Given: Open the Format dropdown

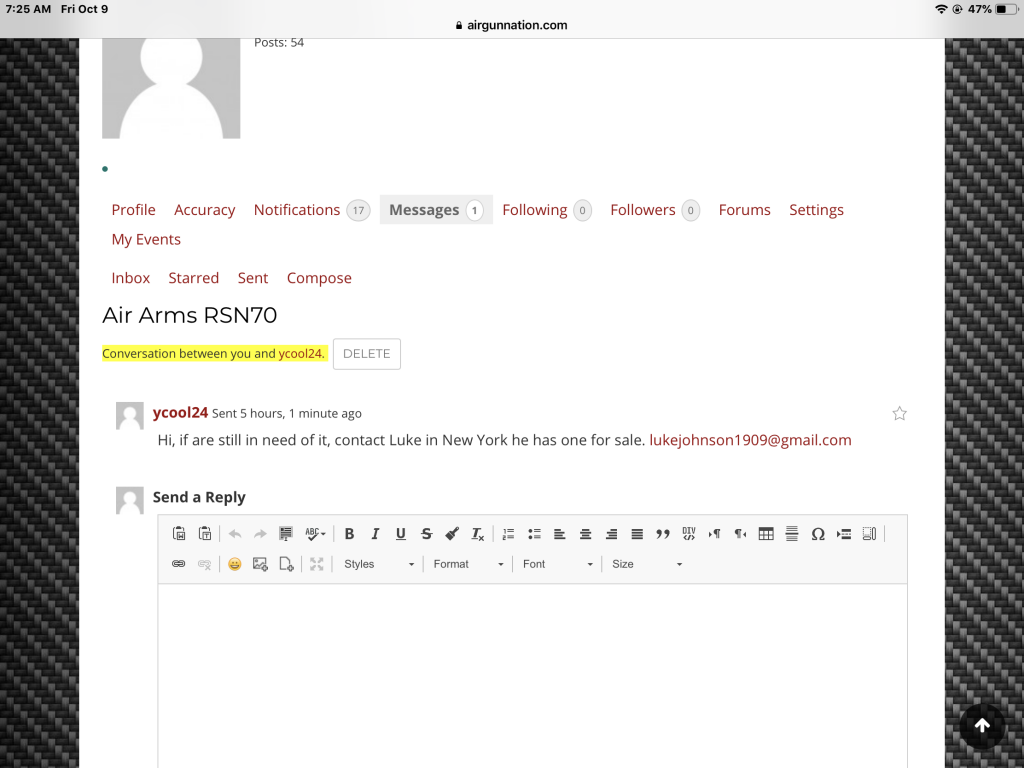Looking at the screenshot, I should click(468, 564).
